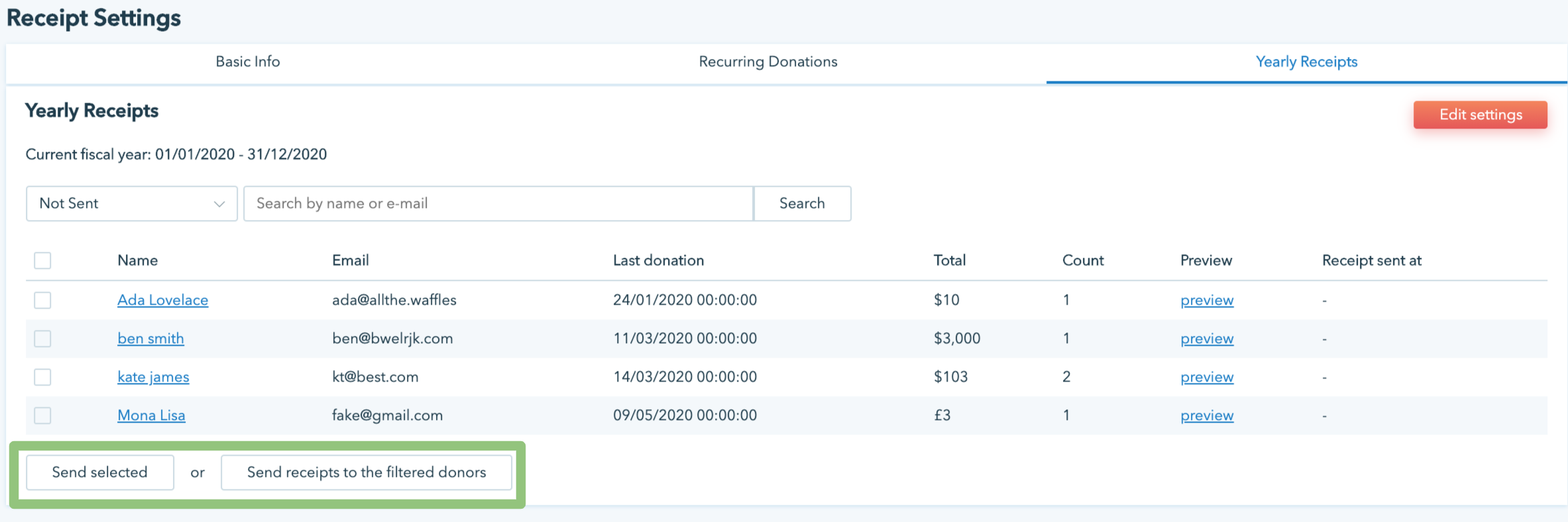Click the Edit settings button

pos(1480,115)
